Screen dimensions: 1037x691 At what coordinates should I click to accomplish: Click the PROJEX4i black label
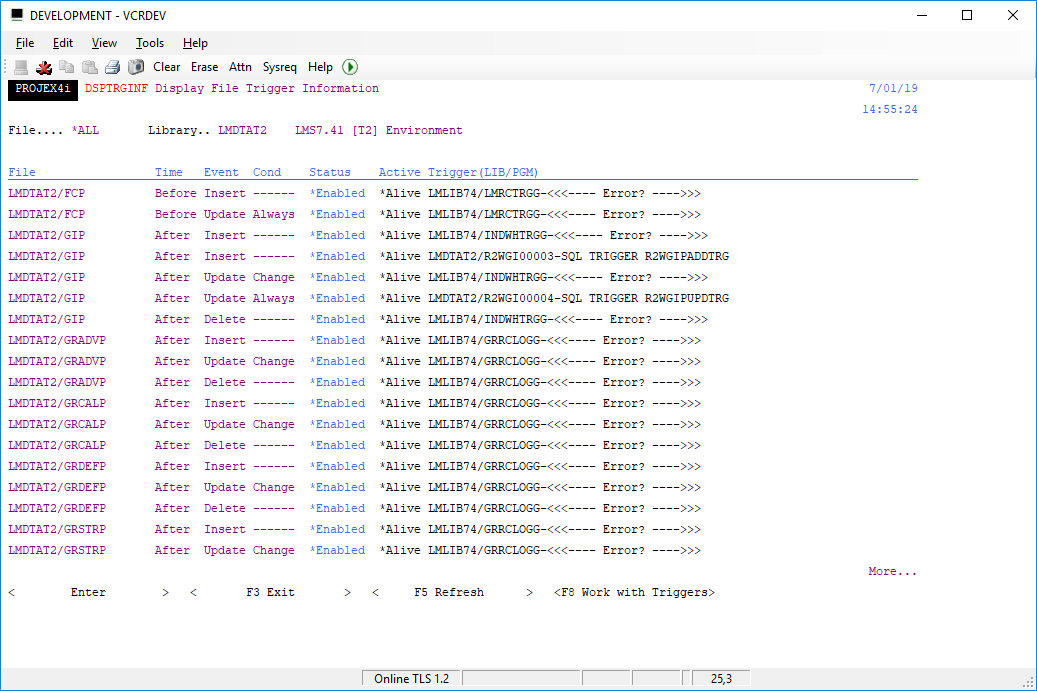pos(43,89)
